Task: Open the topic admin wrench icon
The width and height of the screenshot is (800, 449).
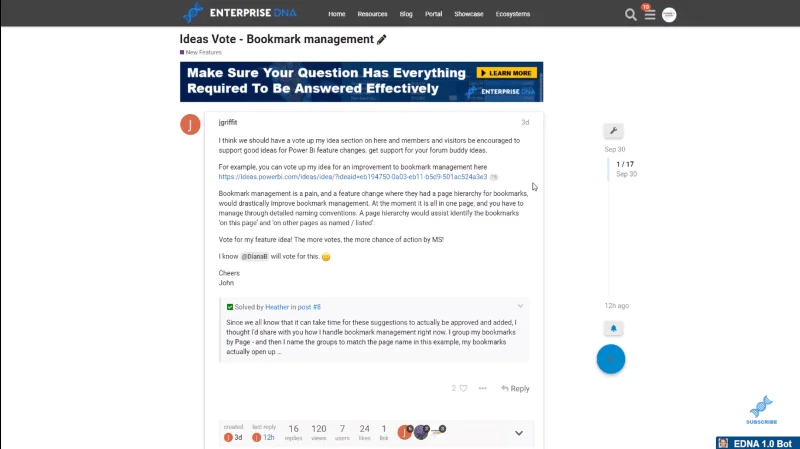Action: [613, 131]
